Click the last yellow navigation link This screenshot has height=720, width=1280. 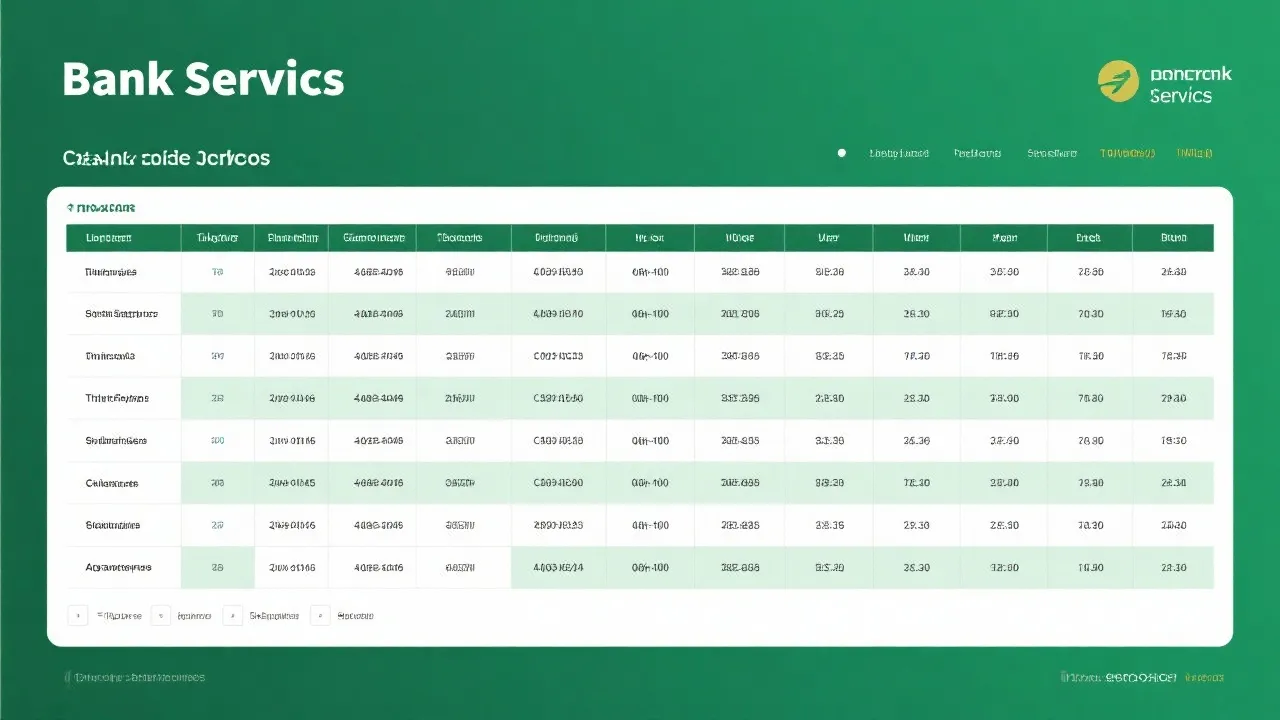[x=1194, y=153]
